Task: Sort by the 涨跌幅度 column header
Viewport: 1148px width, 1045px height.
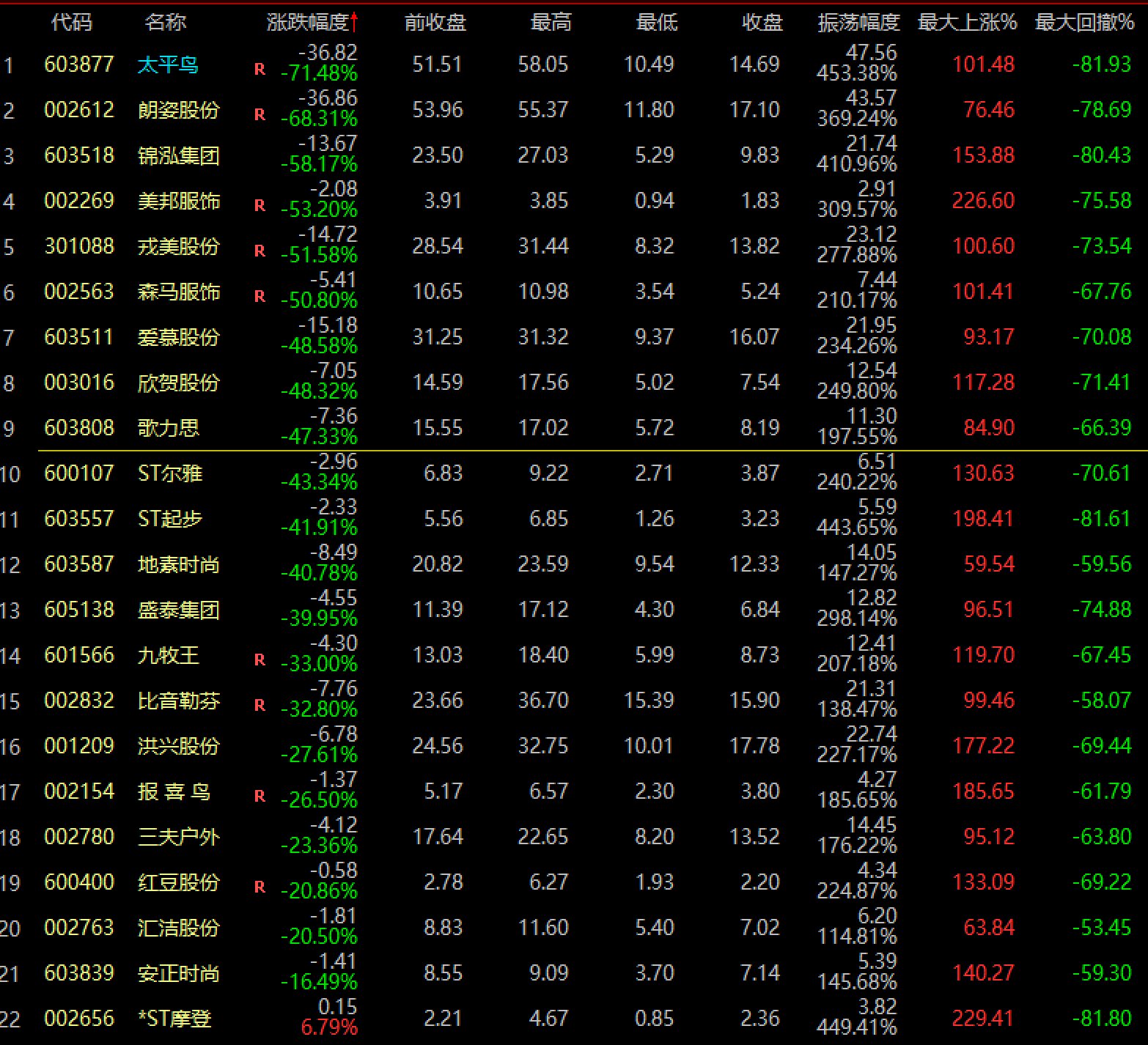Action: pyautogui.click(x=312, y=23)
